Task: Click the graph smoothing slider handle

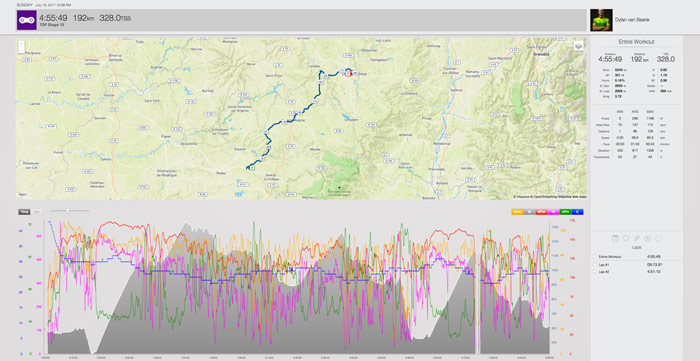Action: click(x=67, y=211)
